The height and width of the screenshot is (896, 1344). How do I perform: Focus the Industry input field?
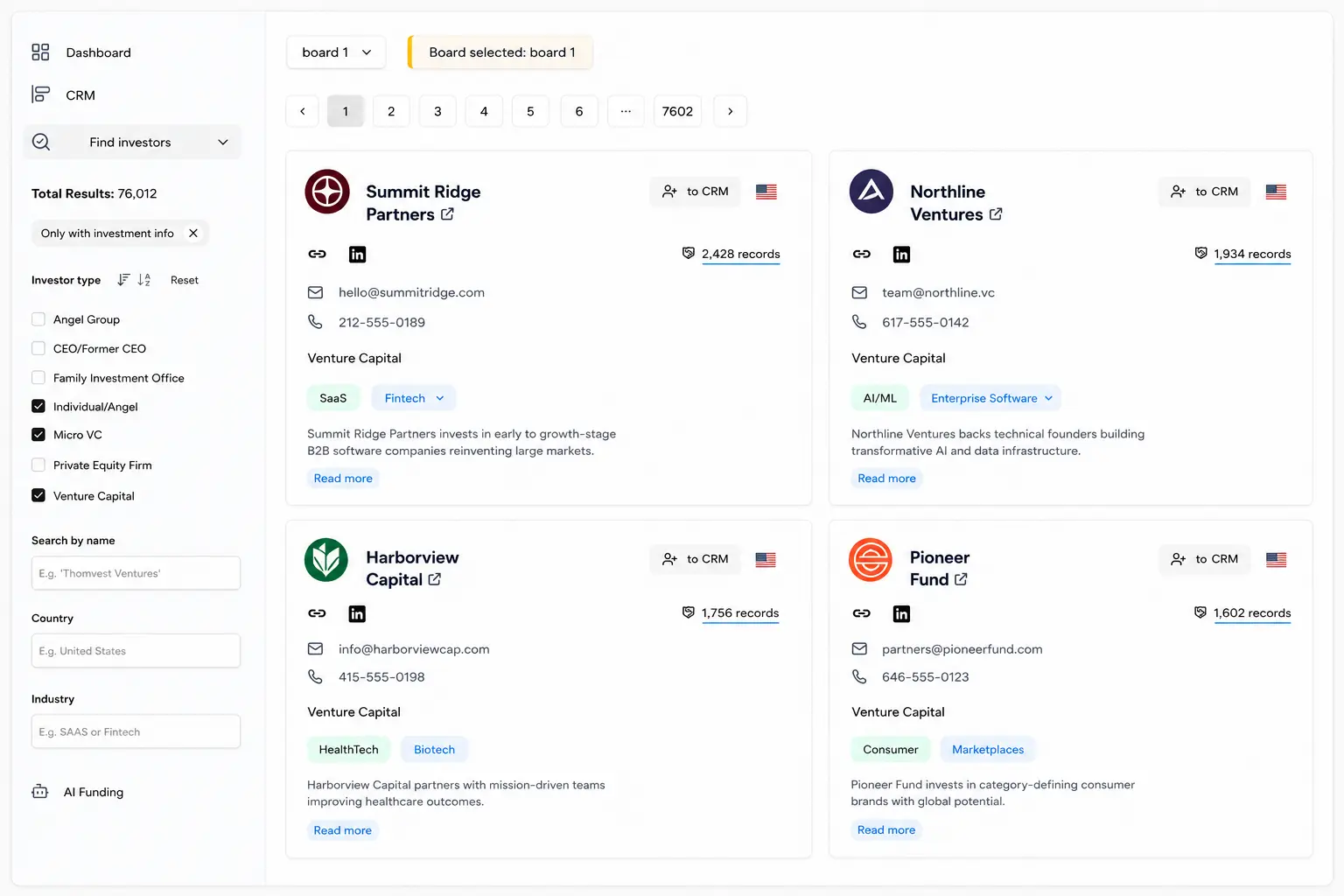136,731
